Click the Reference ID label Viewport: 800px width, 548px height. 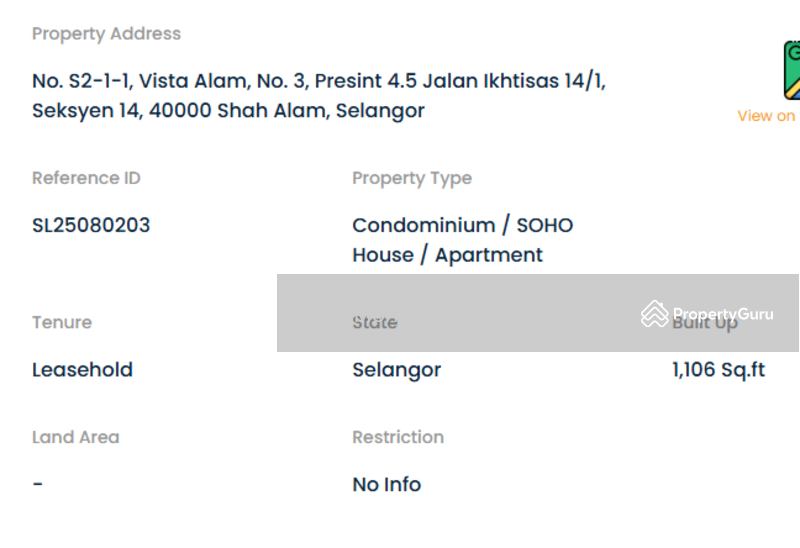pos(86,178)
